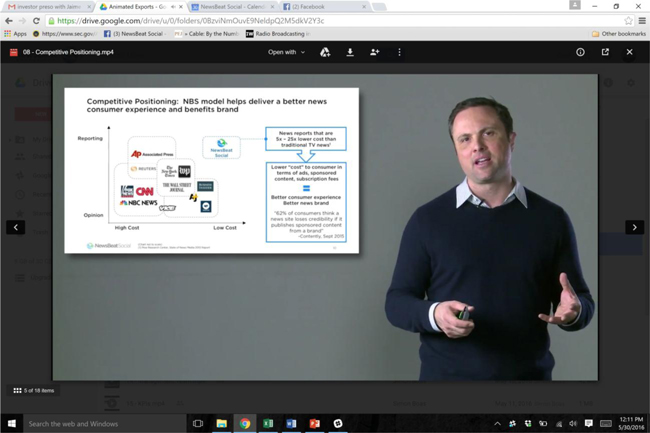Open the grid view of 18 items
This screenshot has width=650, height=433.
pyautogui.click(x=17, y=390)
